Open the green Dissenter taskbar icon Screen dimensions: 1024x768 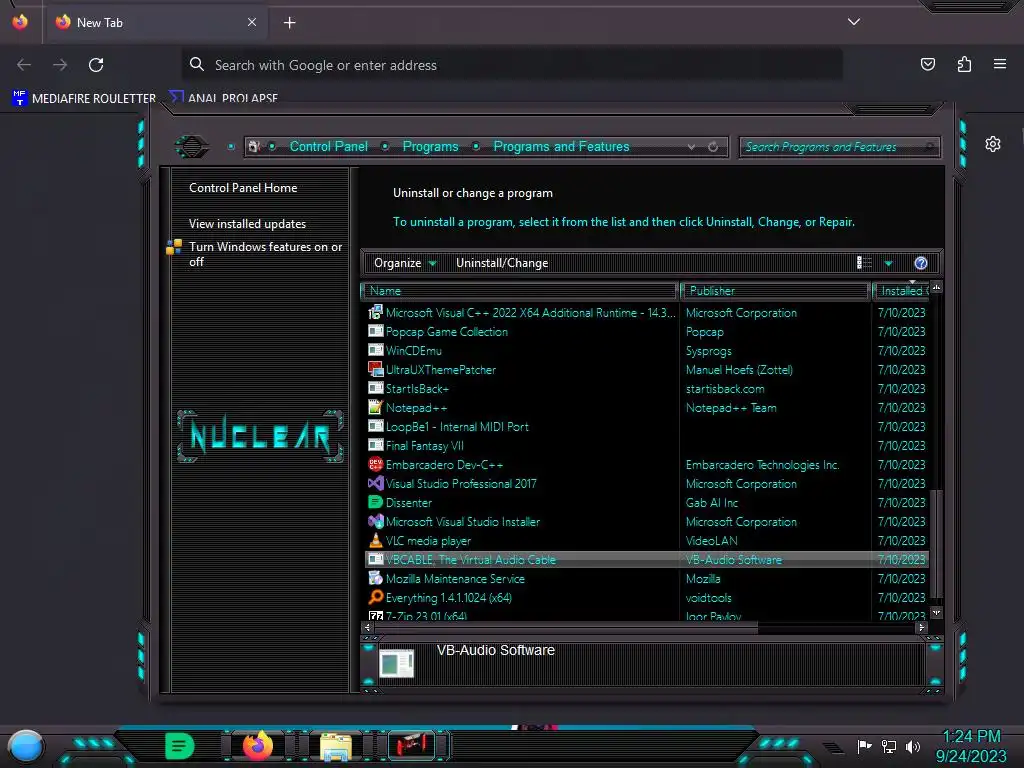[179, 745]
